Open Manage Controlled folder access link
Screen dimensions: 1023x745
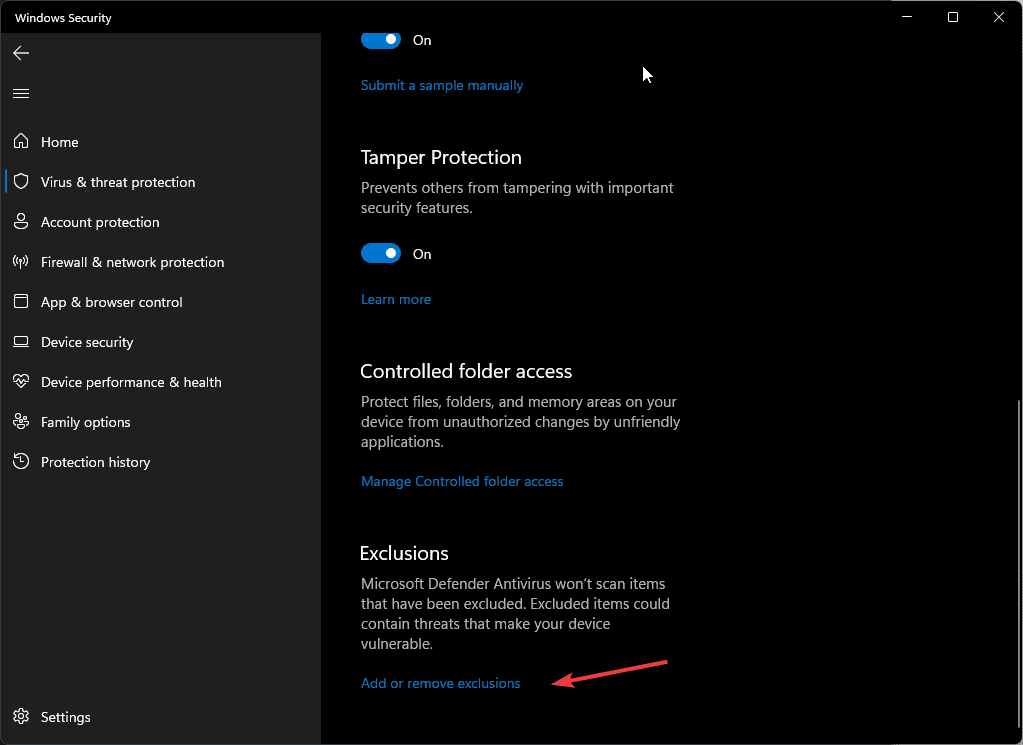[x=462, y=481]
